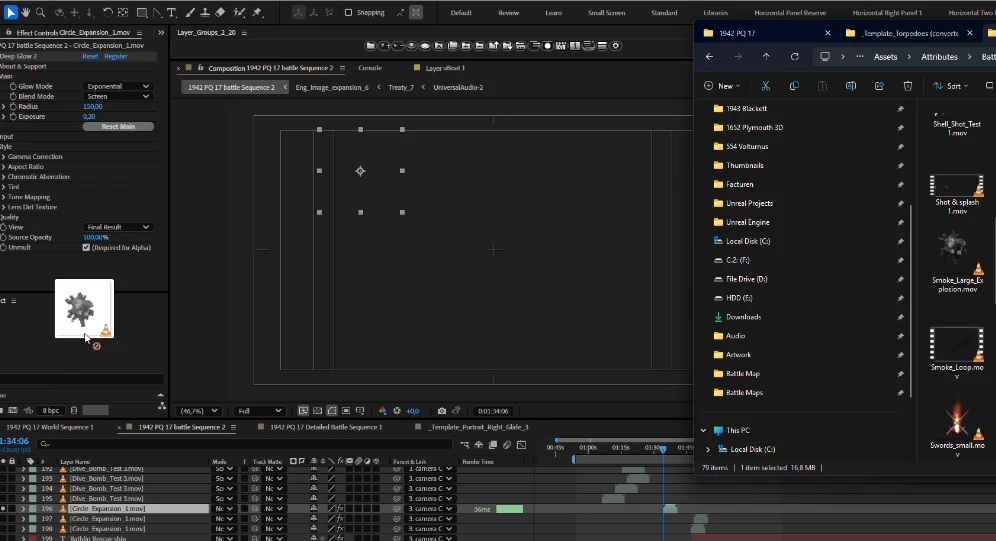
Task: Click Explorer back navigation arrow
Action: pyautogui.click(x=710, y=57)
